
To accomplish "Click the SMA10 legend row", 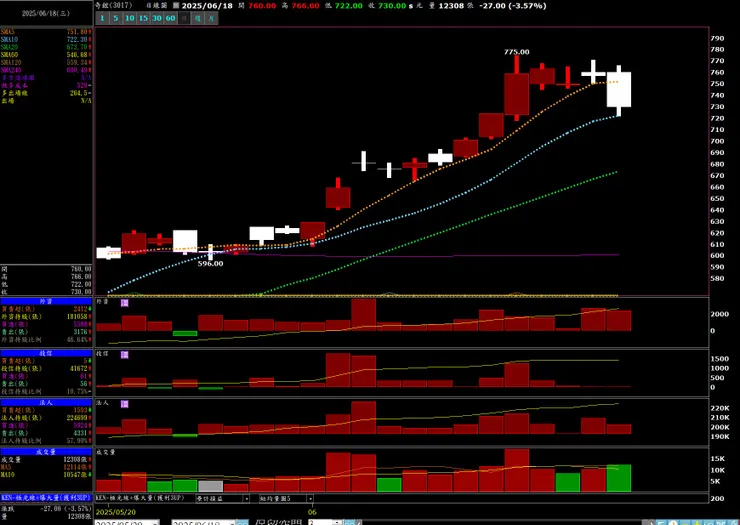I will click(46, 40).
